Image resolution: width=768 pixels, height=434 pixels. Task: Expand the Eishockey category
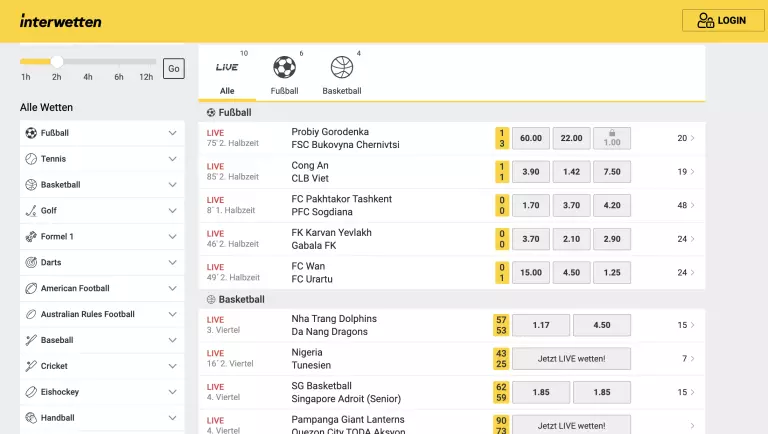click(x=172, y=392)
